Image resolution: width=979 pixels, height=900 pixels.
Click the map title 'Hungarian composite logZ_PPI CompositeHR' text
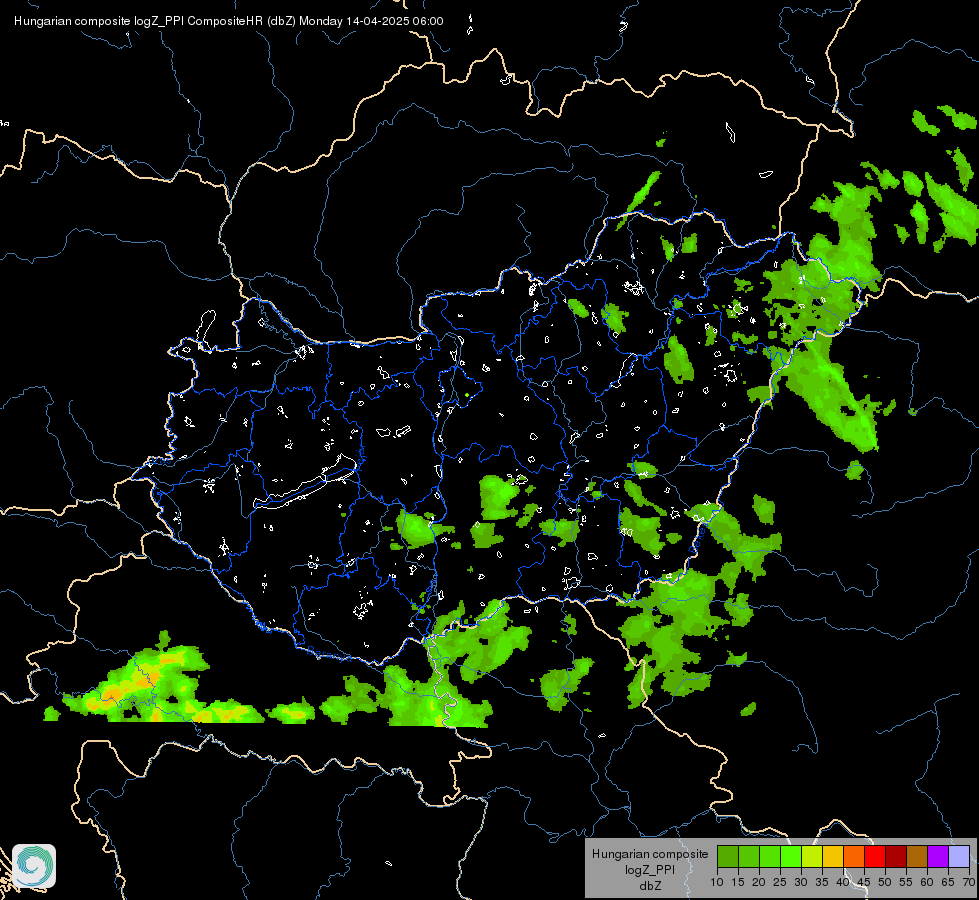click(x=139, y=21)
